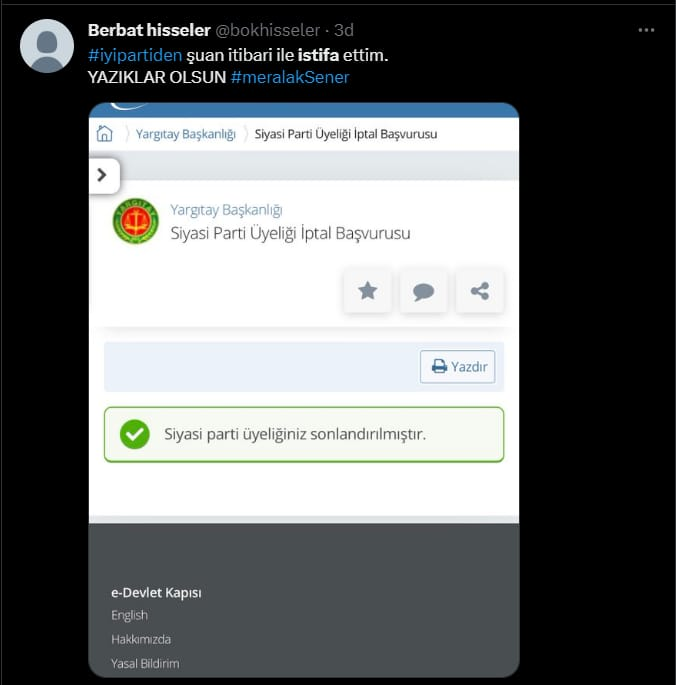Expand the side panel chevron arrow

[x=103, y=175]
